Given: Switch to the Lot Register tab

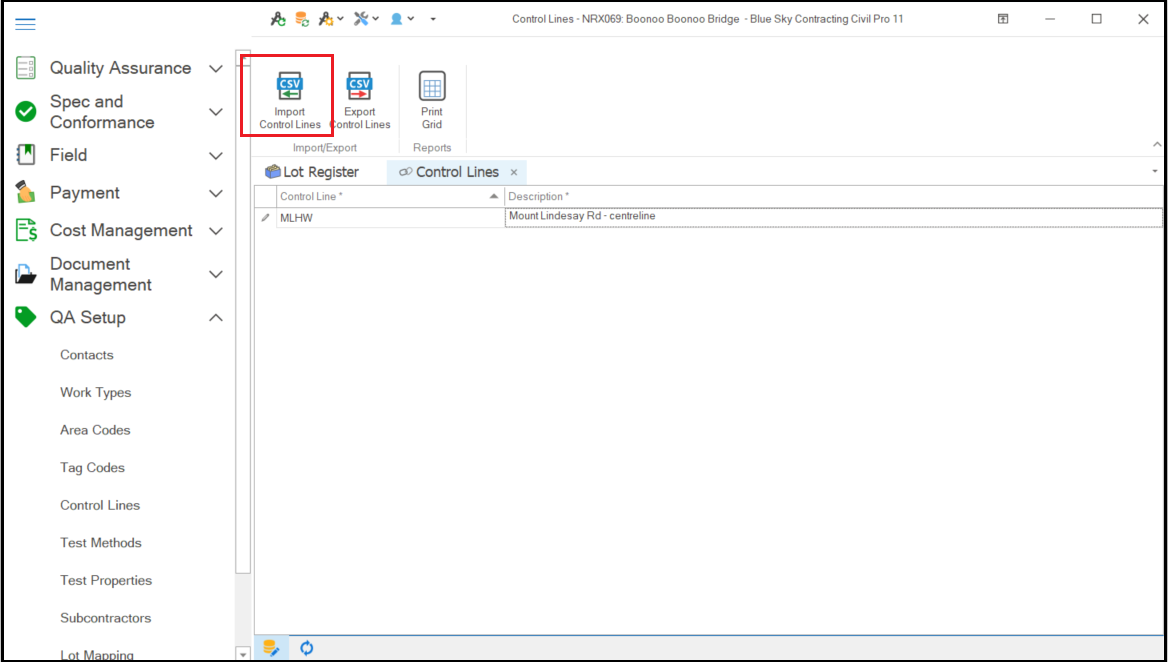Looking at the screenshot, I should (x=312, y=172).
